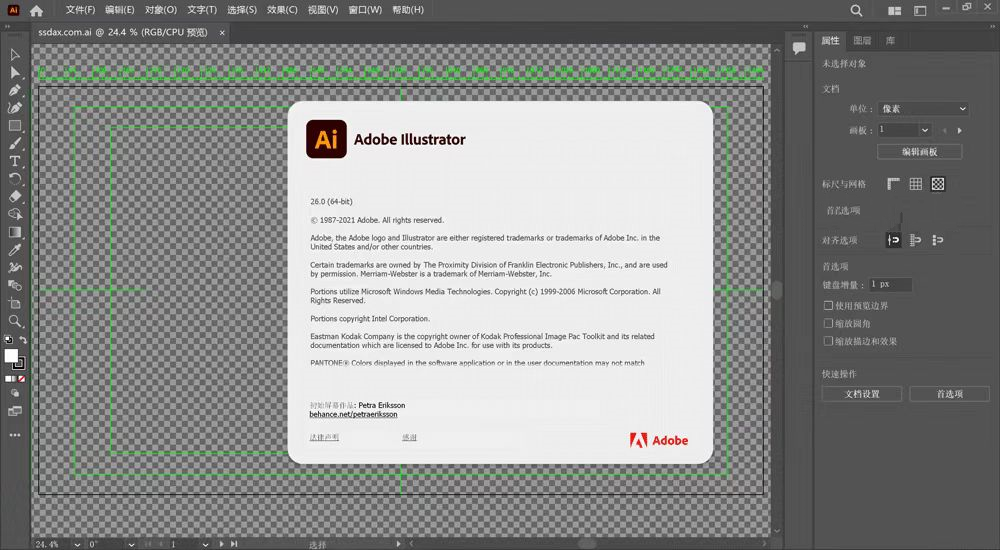Select the Gradient tool
Screen dimensions: 1000x550
pos(15,232)
